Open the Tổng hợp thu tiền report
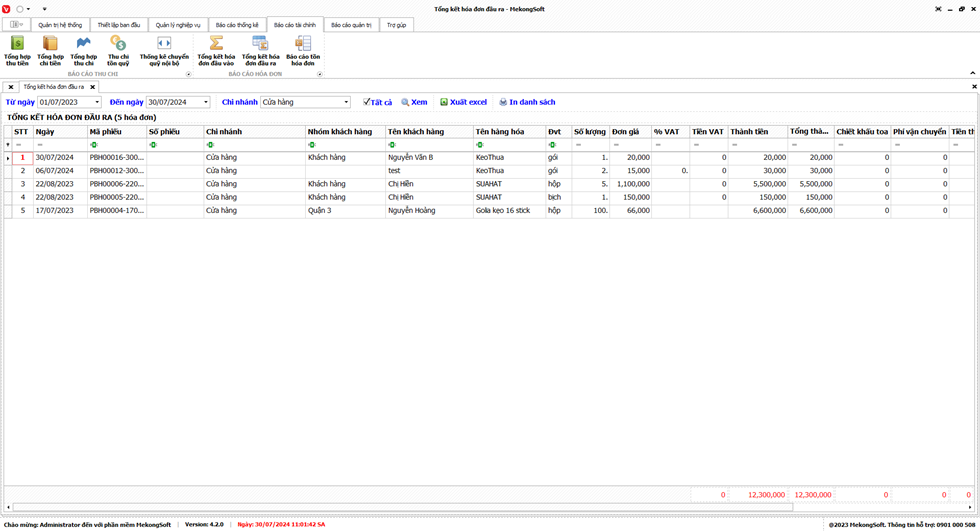Image resolution: width=980 pixels, height=531 pixels. click(17, 50)
